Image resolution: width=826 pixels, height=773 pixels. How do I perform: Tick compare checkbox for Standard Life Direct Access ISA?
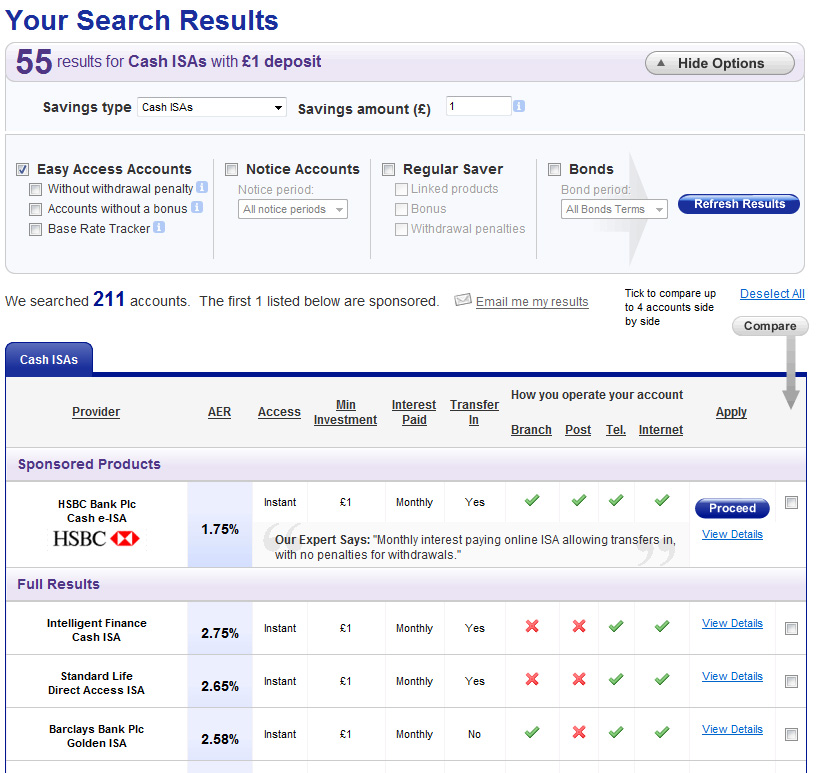click(x=791, y=681)
